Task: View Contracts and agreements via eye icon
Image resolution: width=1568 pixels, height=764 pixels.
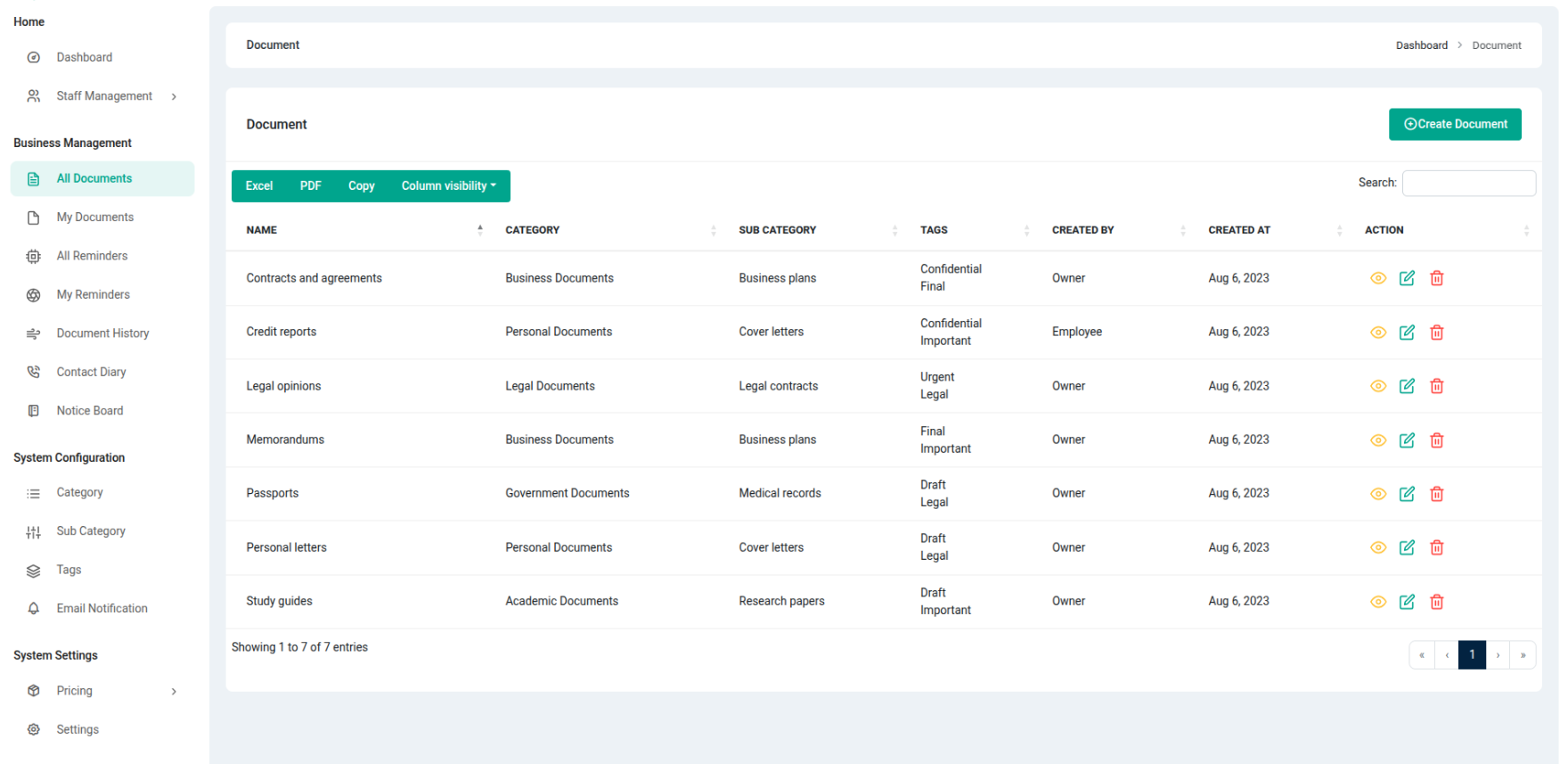Action: 1377,278
